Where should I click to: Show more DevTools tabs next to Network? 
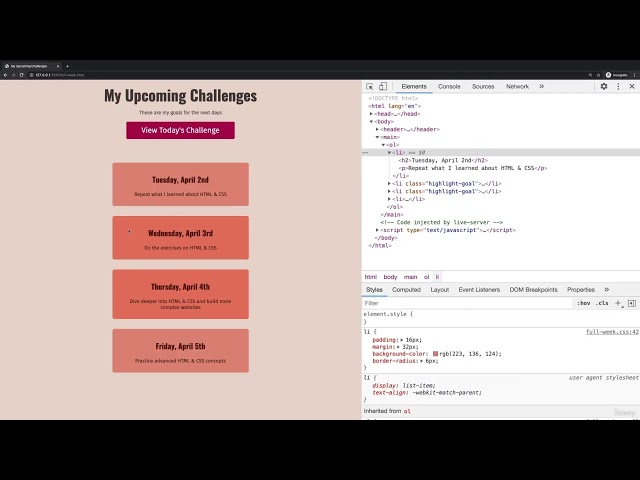(542, 87)
